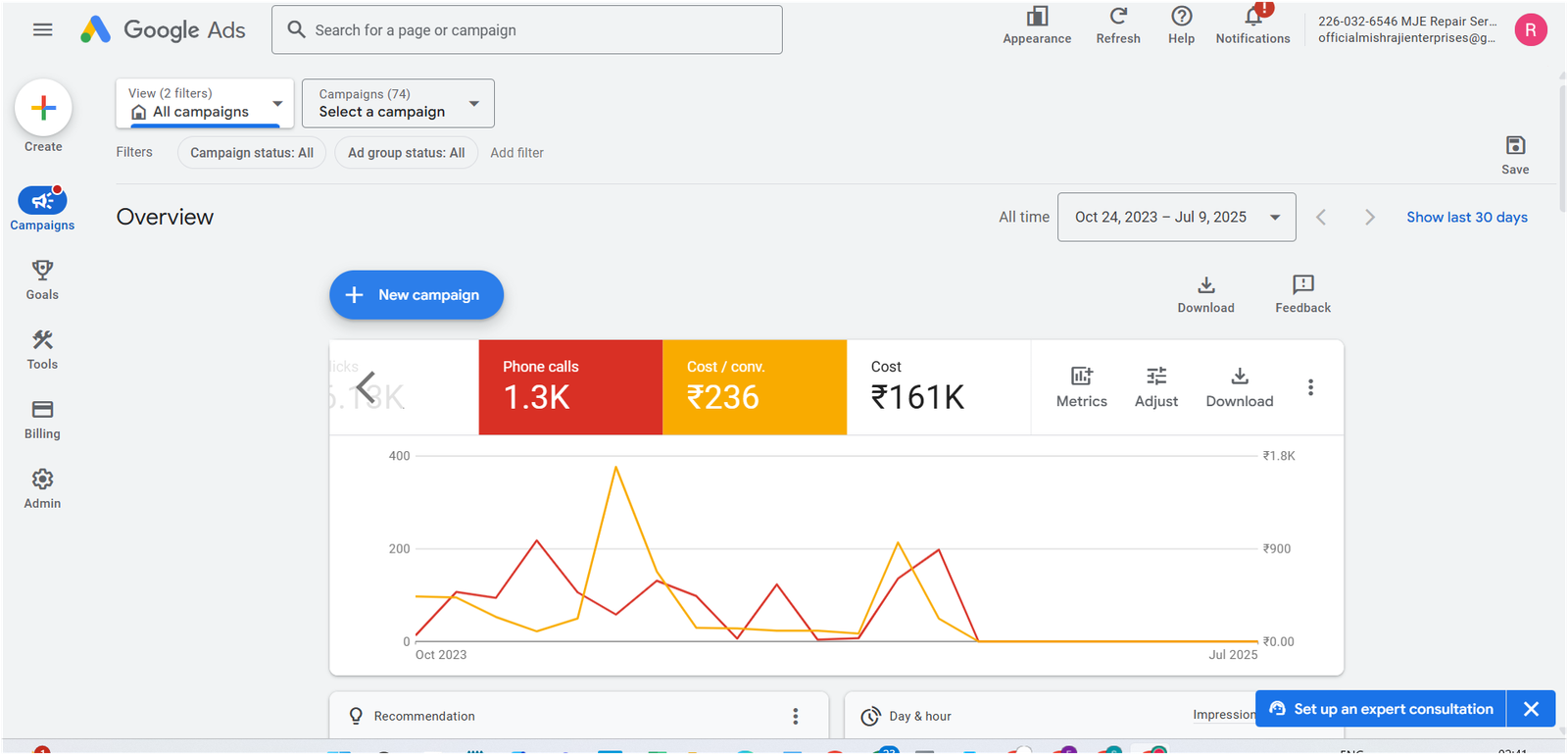This screenshot has height=755, width=1568.
Task: Save the current view
Action: point(1515,155)
